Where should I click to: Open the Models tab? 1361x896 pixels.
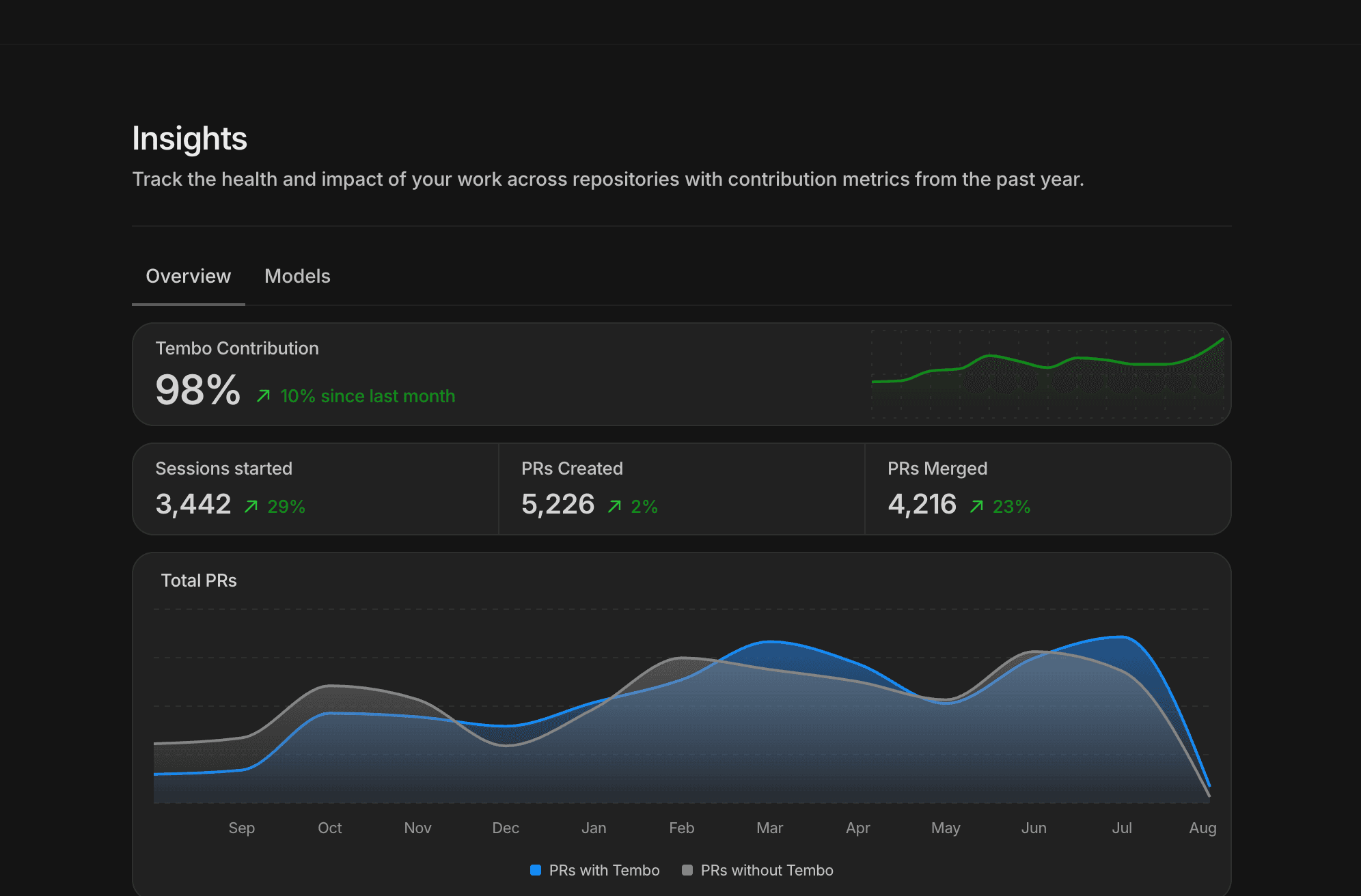tap(297, 276)
